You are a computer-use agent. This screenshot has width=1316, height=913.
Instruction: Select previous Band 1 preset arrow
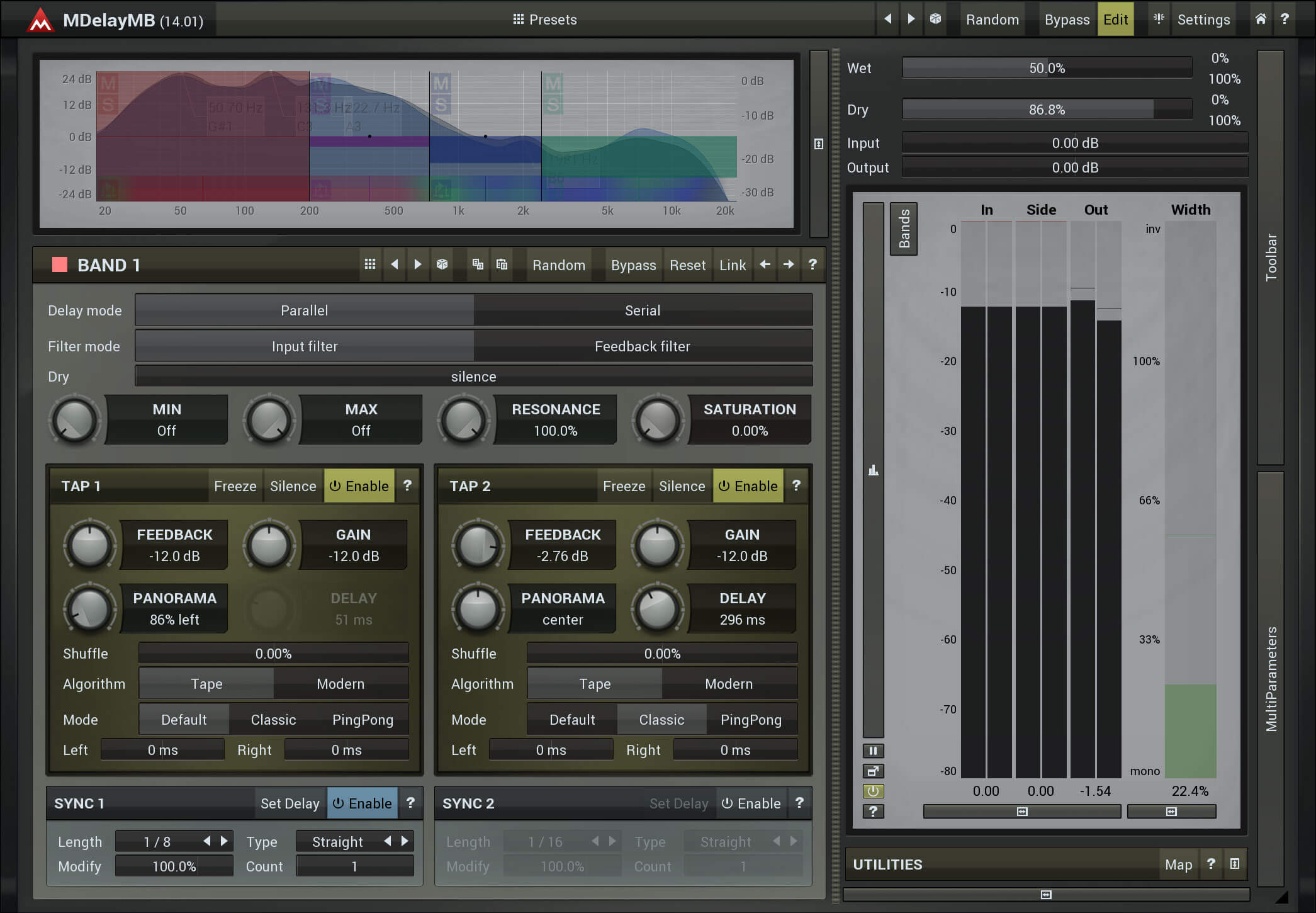(395, 264)
